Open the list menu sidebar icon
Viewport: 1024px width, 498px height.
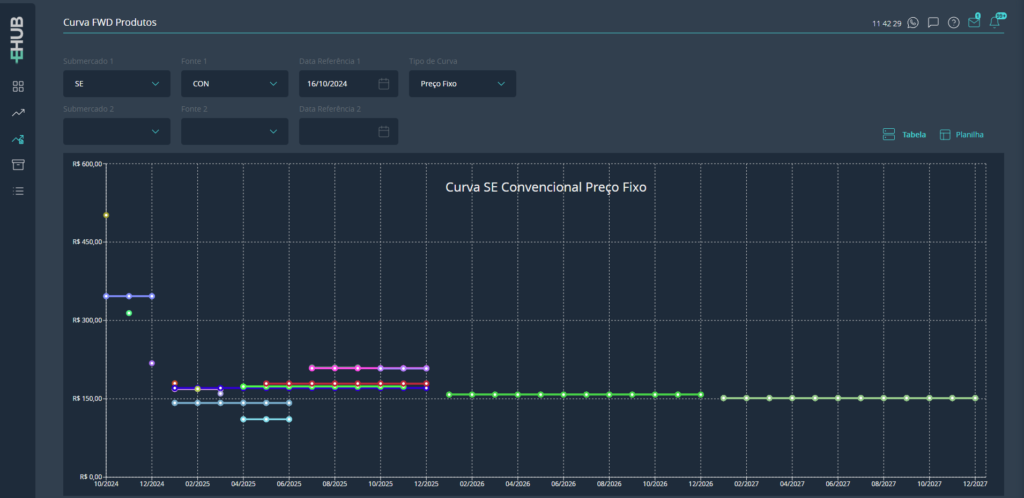pos(18,191)
